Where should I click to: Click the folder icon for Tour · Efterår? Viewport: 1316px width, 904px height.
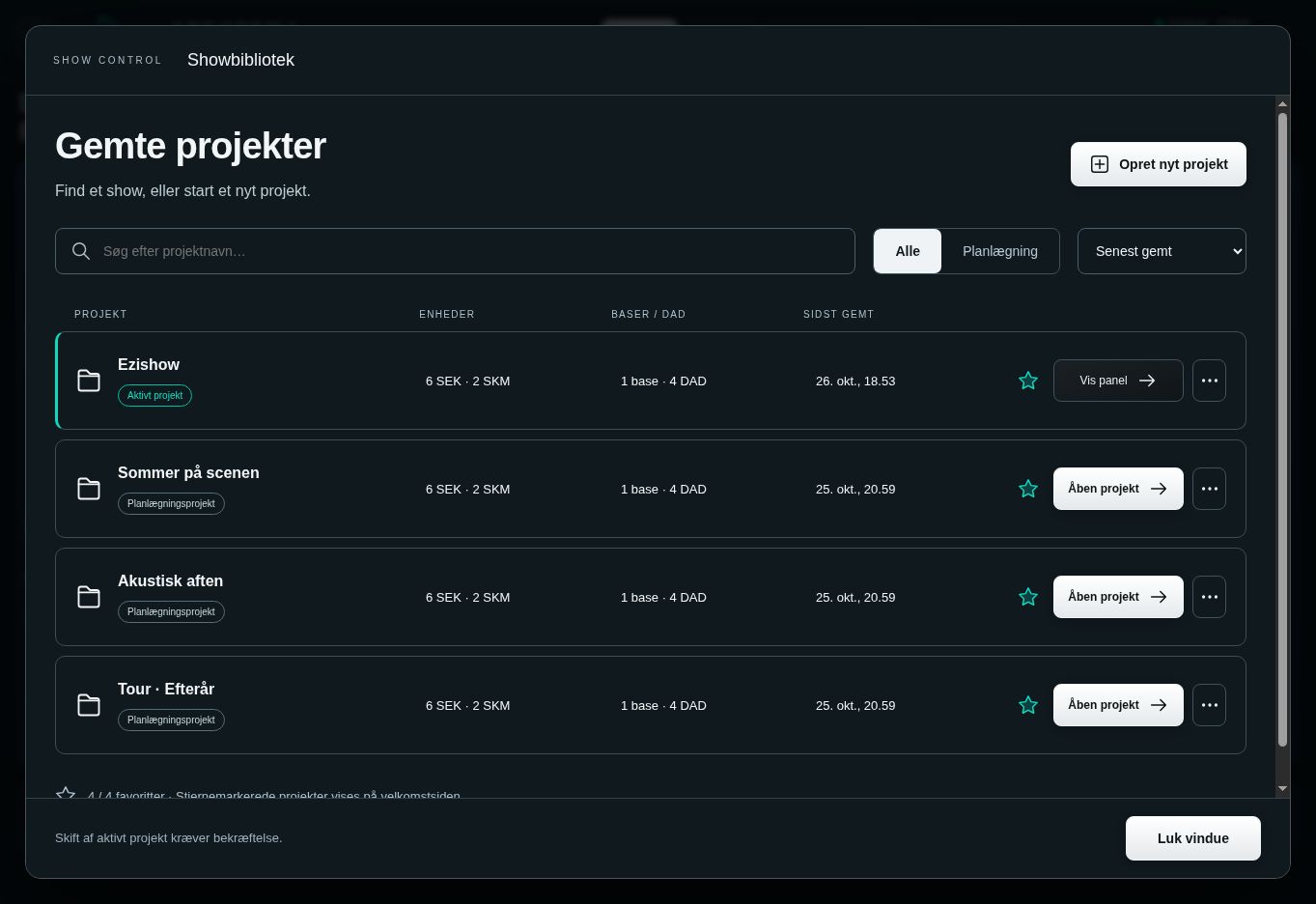[x=89, y=705]
